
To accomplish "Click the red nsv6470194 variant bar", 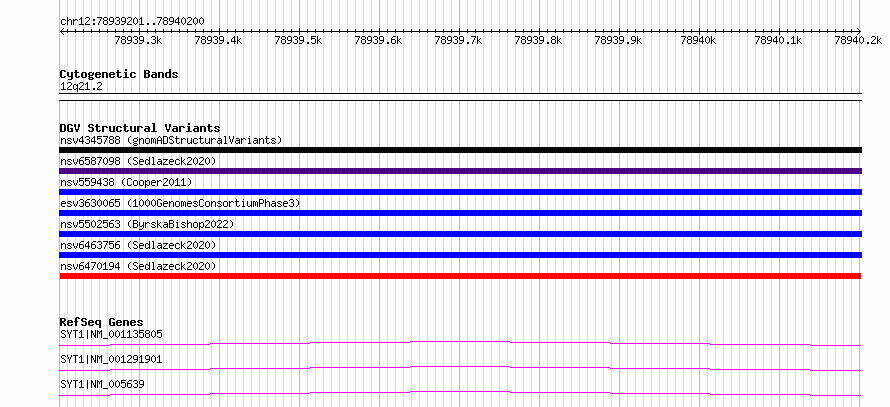I will coord(460,276).
